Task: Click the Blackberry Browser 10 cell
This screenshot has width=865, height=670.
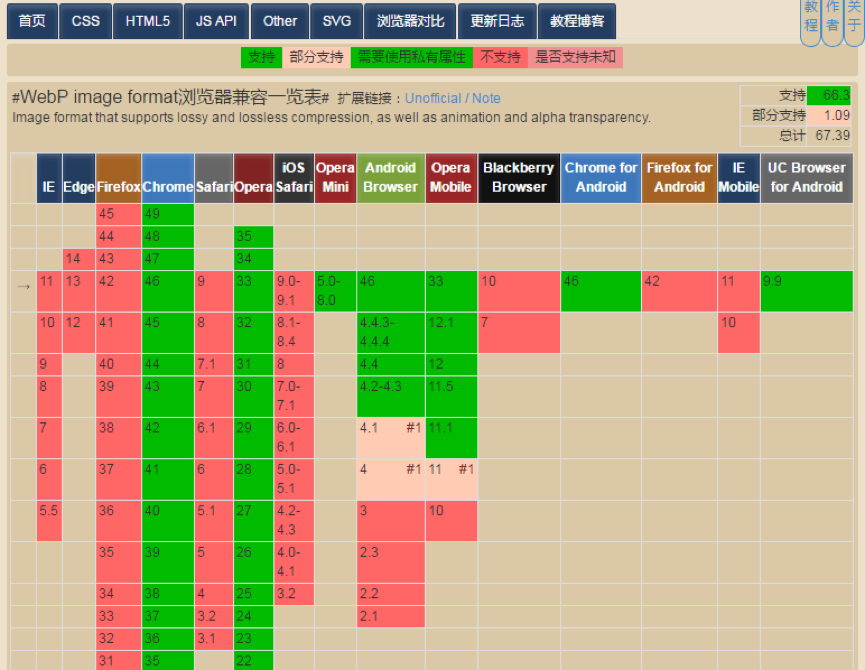Action: pyautogui.click(x=519, y=291)
